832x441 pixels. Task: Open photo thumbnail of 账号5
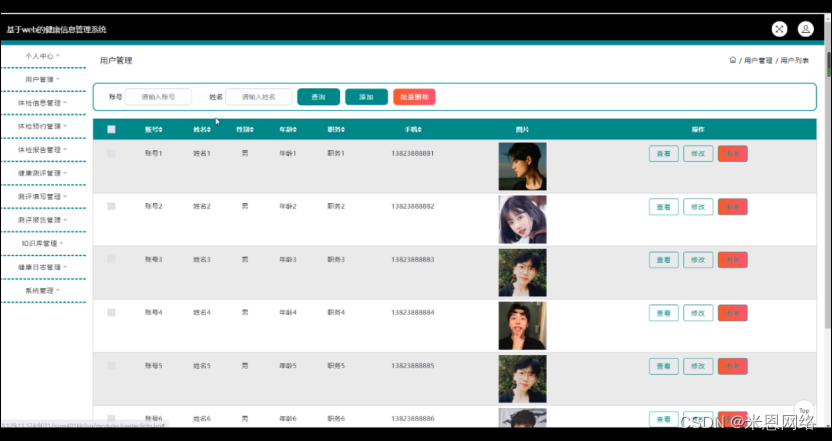(x=522, y=379)
